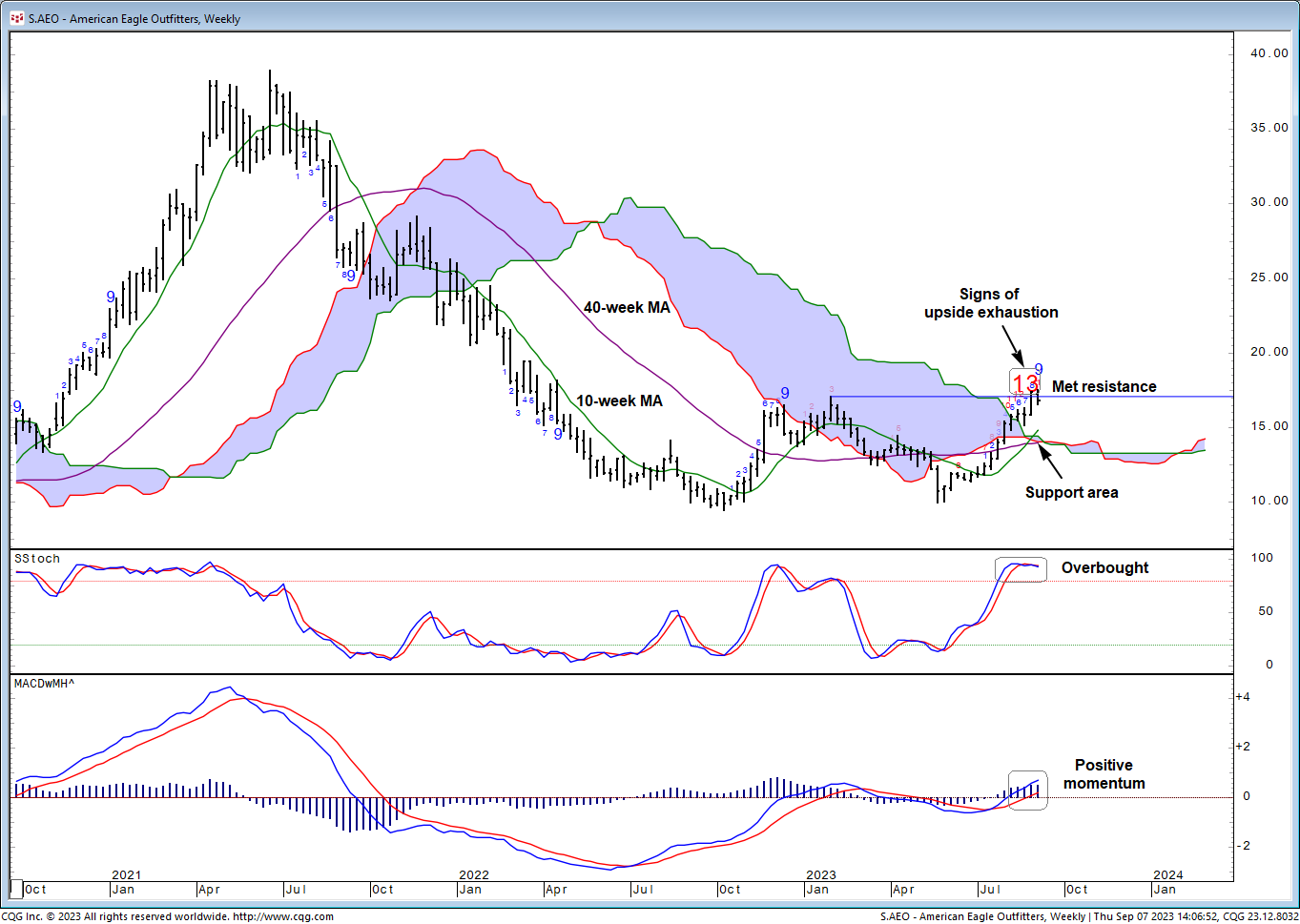The image size is (1300, 924).
Task: Click the 'CQG 23.12.8032' version text
Action: pos(1260,916)
